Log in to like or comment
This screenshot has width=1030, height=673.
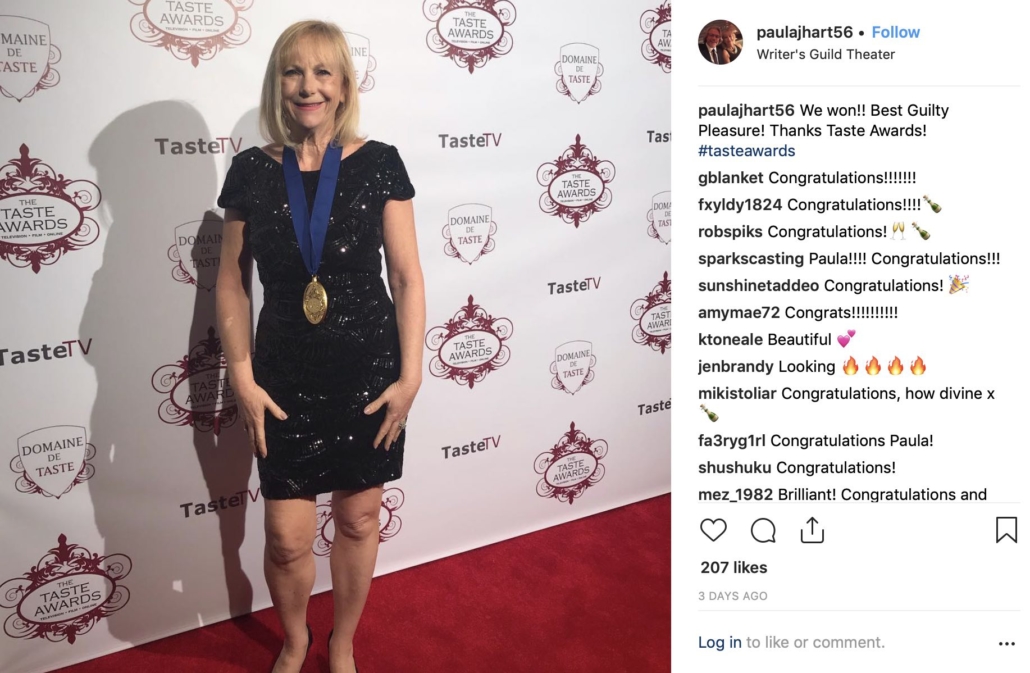(x=719, y=642)
